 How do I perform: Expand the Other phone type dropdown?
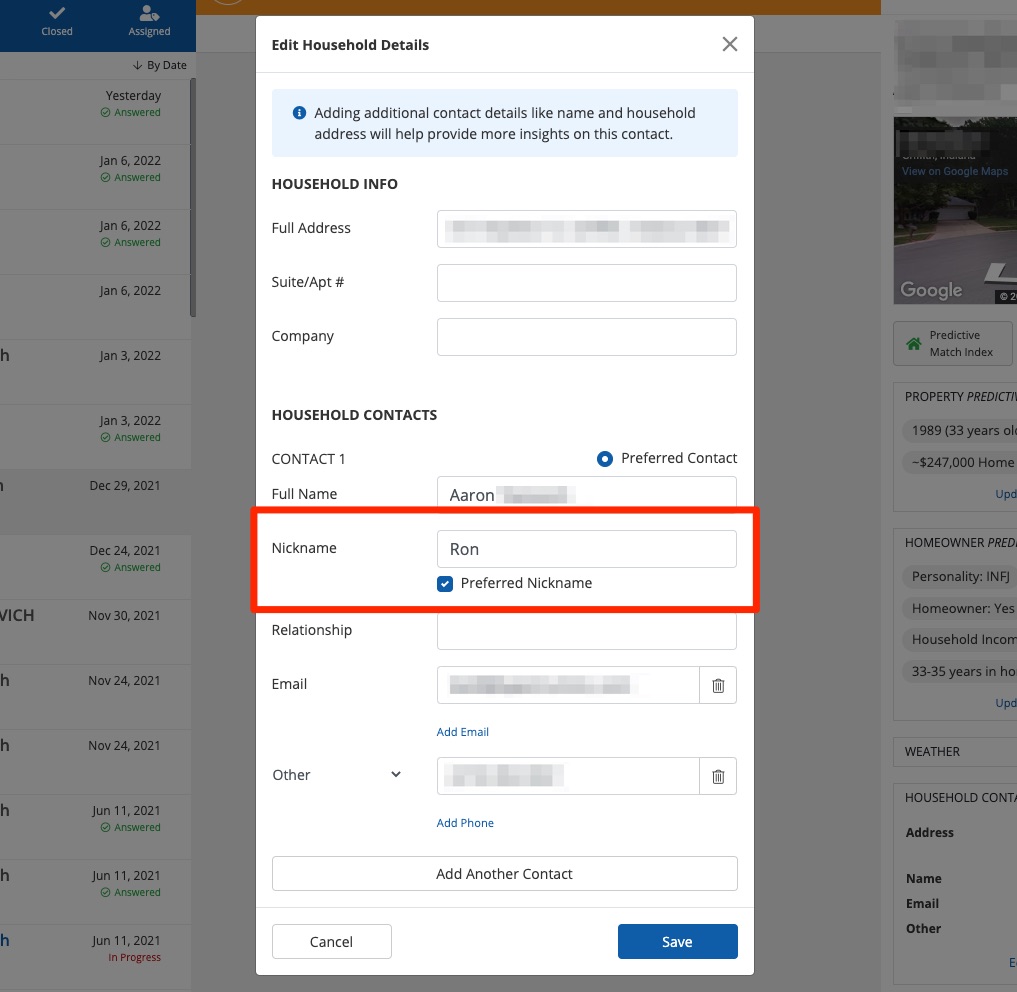(x=395, y=775)
